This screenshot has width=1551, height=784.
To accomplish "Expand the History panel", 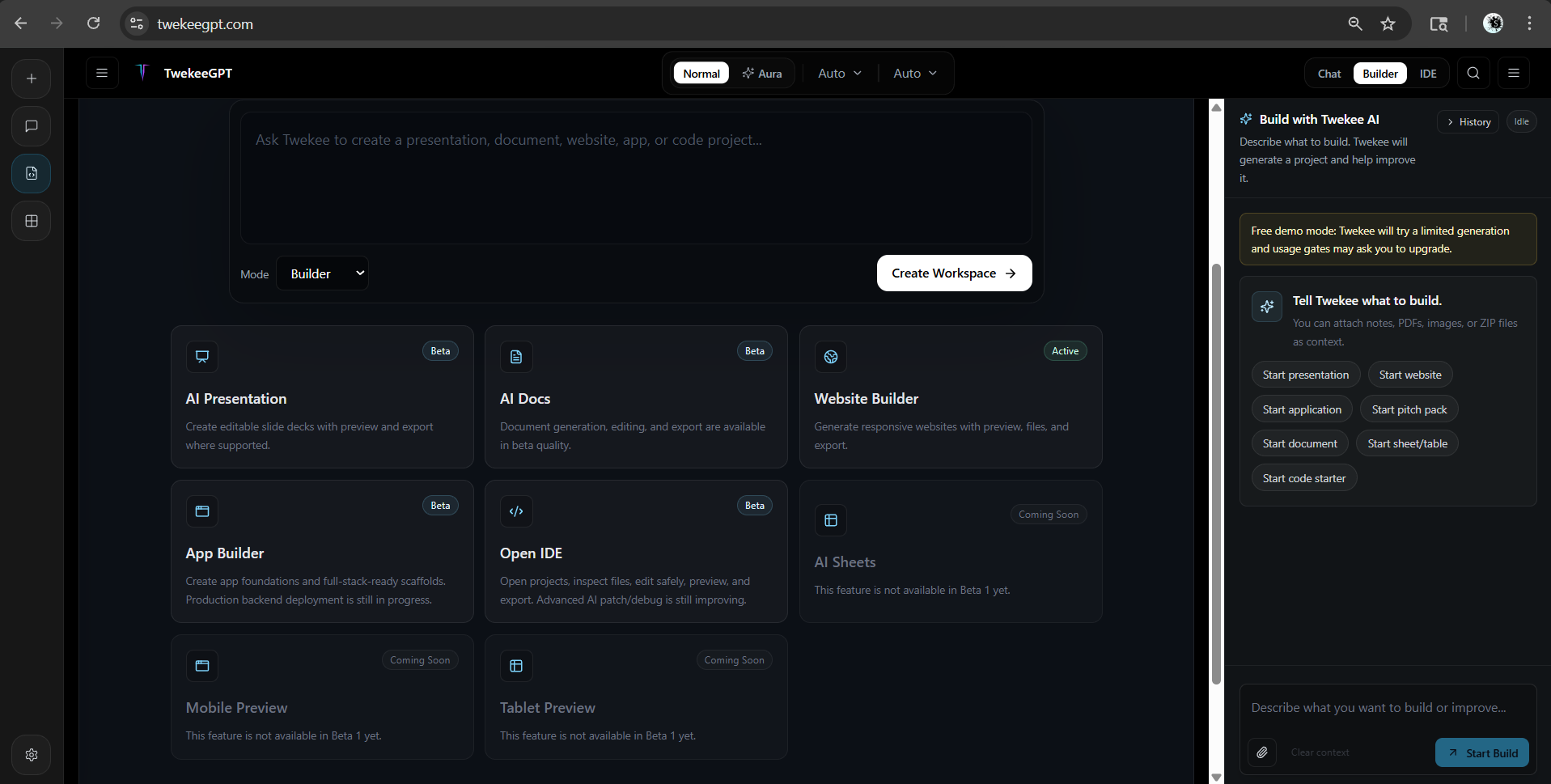I will (x=1468, y=121).
